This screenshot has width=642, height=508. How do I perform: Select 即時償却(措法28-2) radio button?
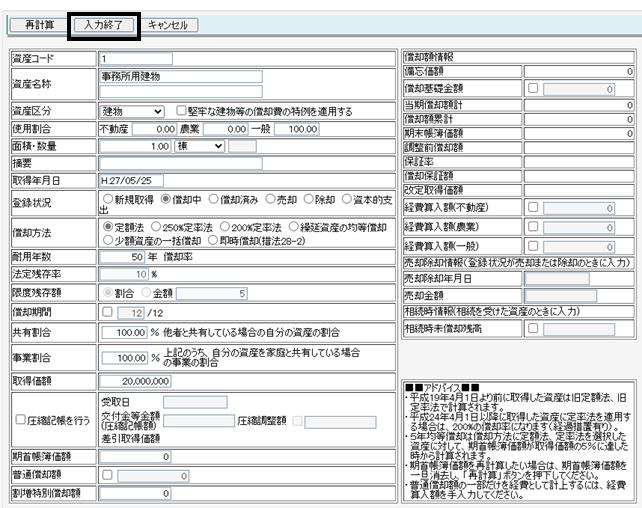click(x=212, y=240)
